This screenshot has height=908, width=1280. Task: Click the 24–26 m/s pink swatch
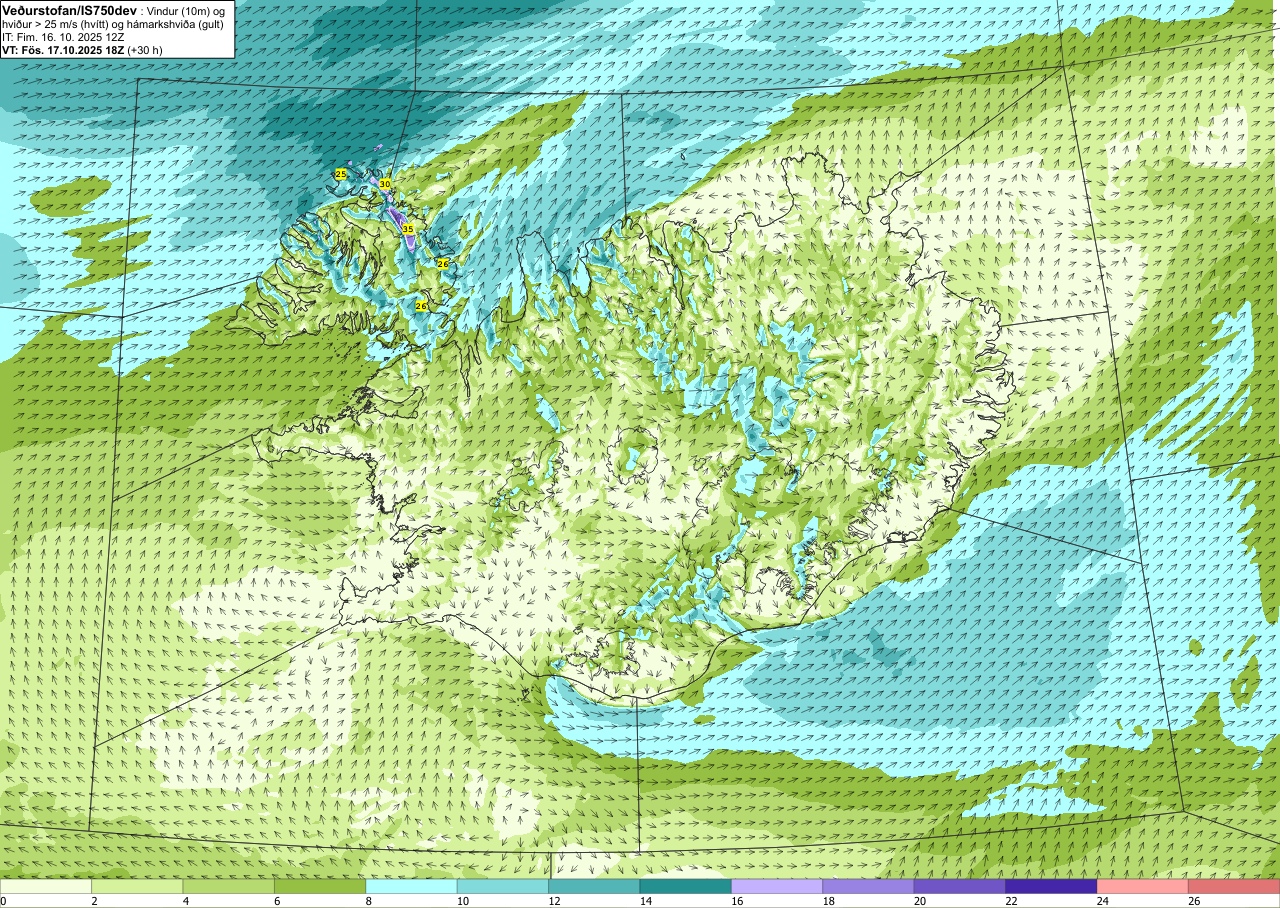pyautogui.click(x=1143, y=887)
